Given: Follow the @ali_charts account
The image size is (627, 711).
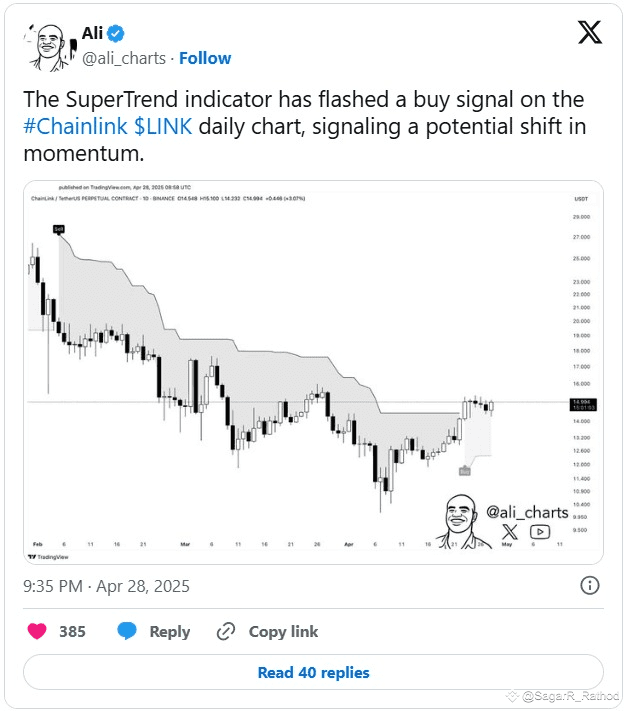Looking at the screenshot, I should 205,58.
